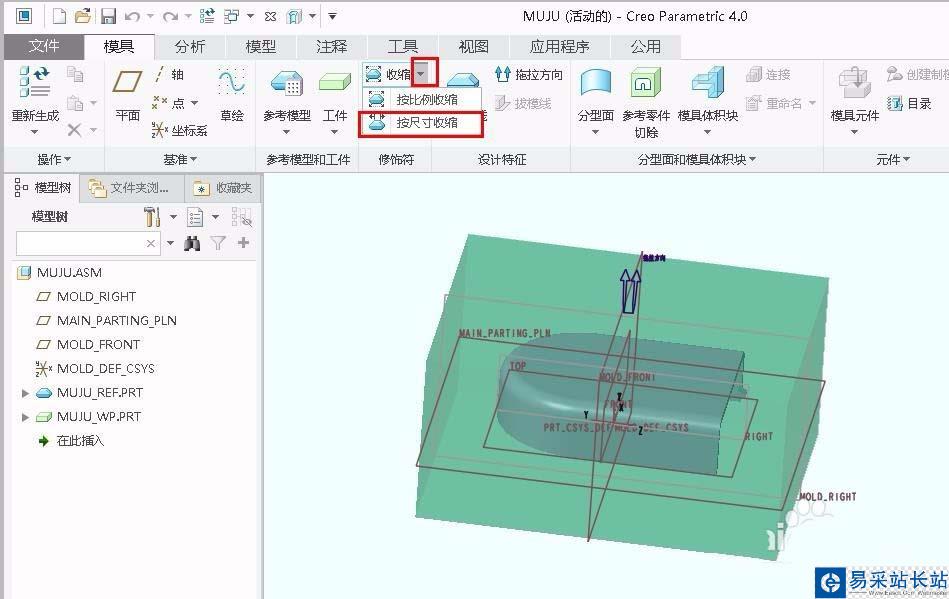The height and width of the screenshot is (599, 949).
Task: Open the 收藏夹 favorites tab
Action: 223,188
